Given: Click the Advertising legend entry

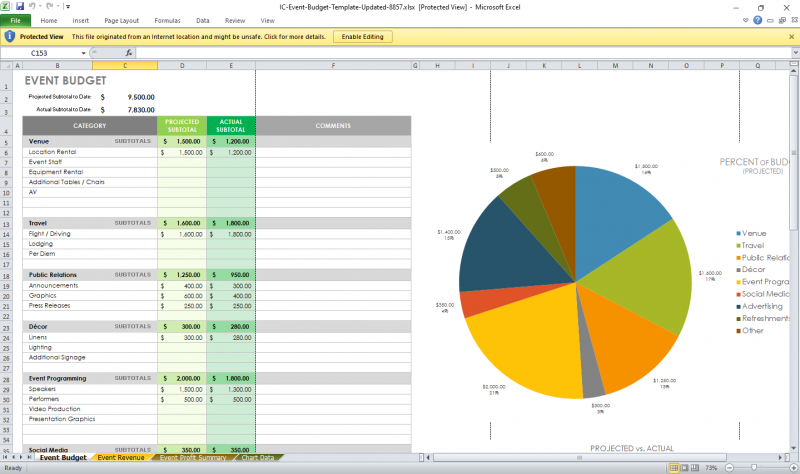Looking at the screenshot, I should (x=759, y=306).
